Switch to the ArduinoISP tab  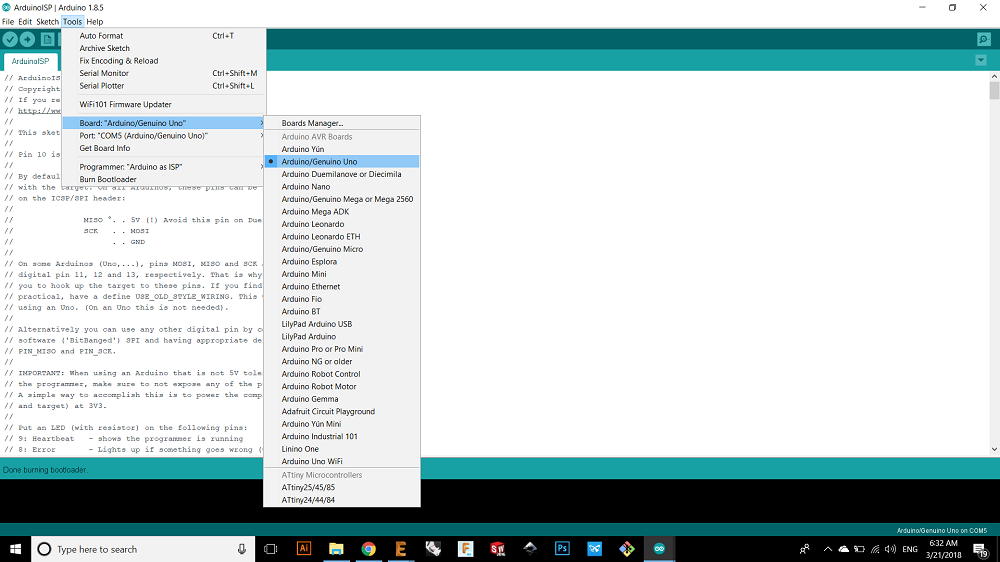(30, 61)
